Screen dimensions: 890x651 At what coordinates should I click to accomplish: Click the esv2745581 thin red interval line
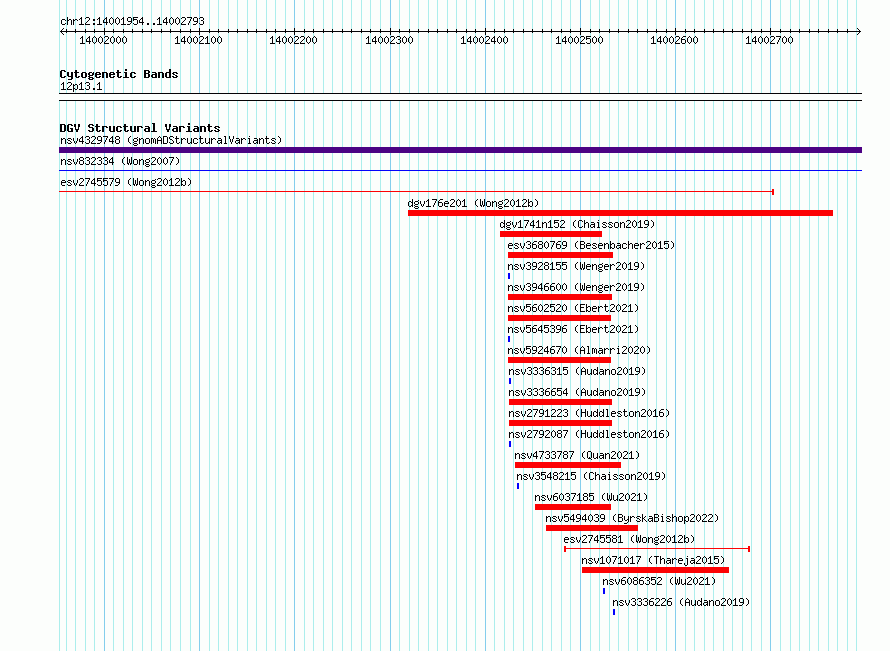coord(657,549)
